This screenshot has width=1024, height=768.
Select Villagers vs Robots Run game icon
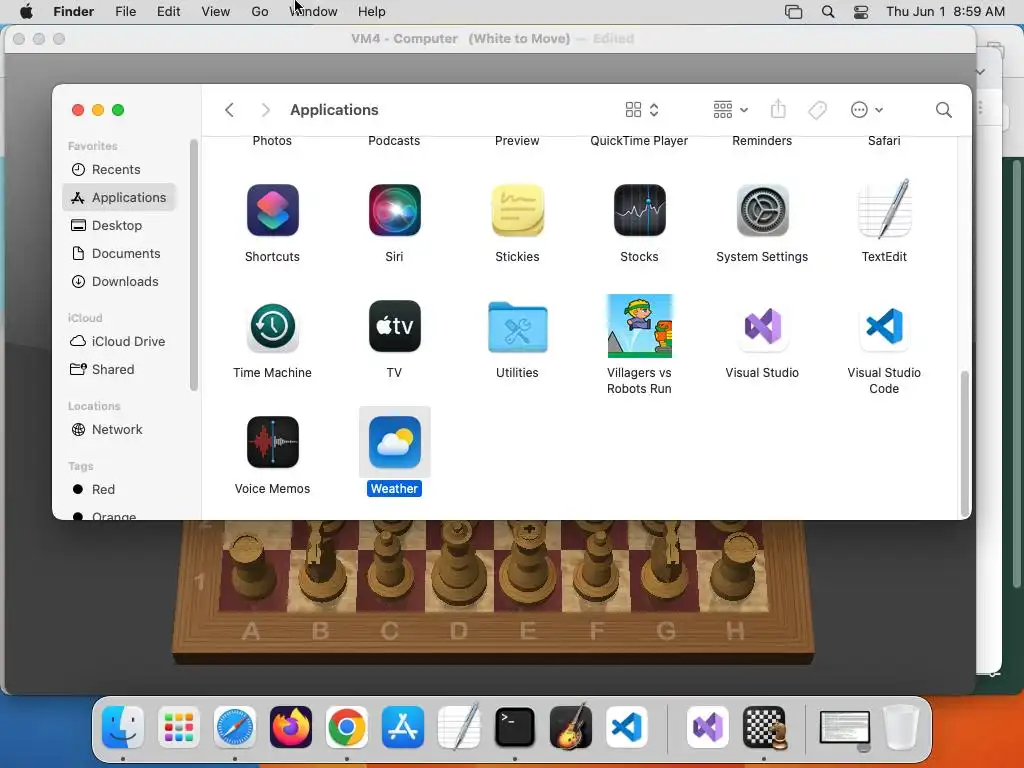point(639,326)
